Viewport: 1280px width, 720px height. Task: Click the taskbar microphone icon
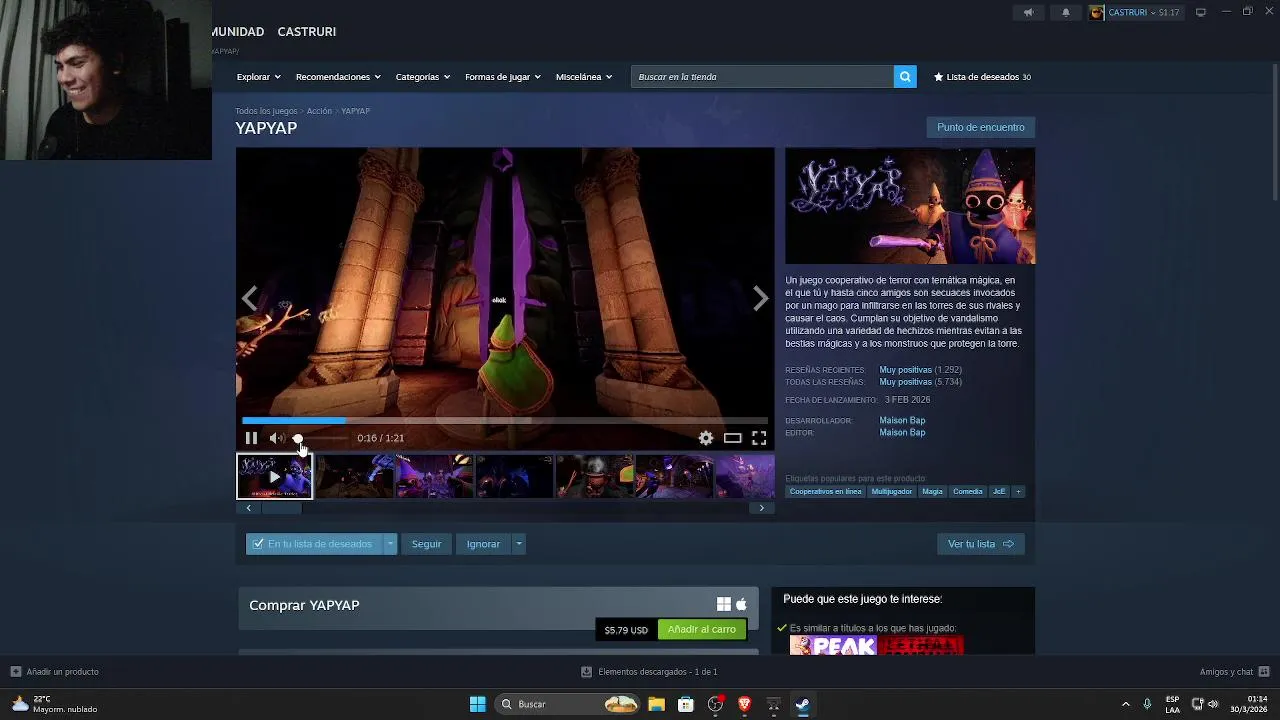tap(1147, 704)
